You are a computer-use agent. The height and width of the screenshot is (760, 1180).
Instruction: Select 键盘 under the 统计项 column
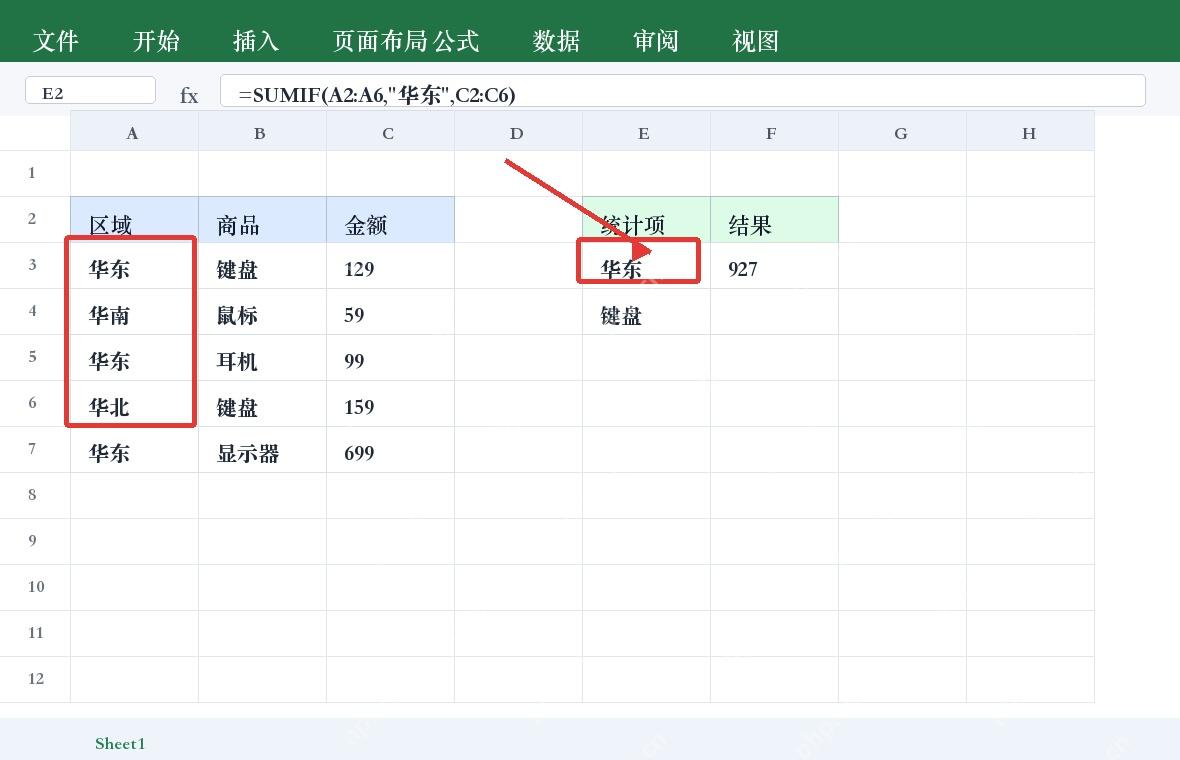[646, 312]
